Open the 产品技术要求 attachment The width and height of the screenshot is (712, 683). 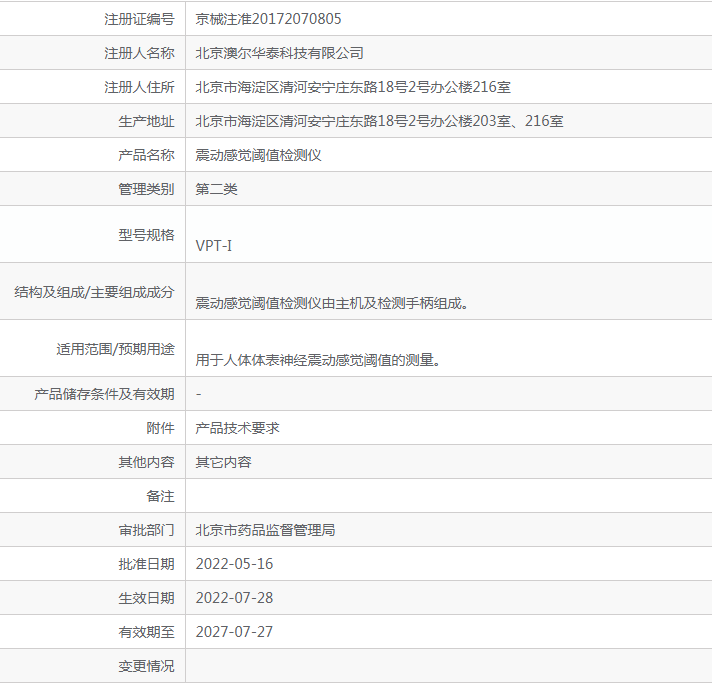point(237,428)
